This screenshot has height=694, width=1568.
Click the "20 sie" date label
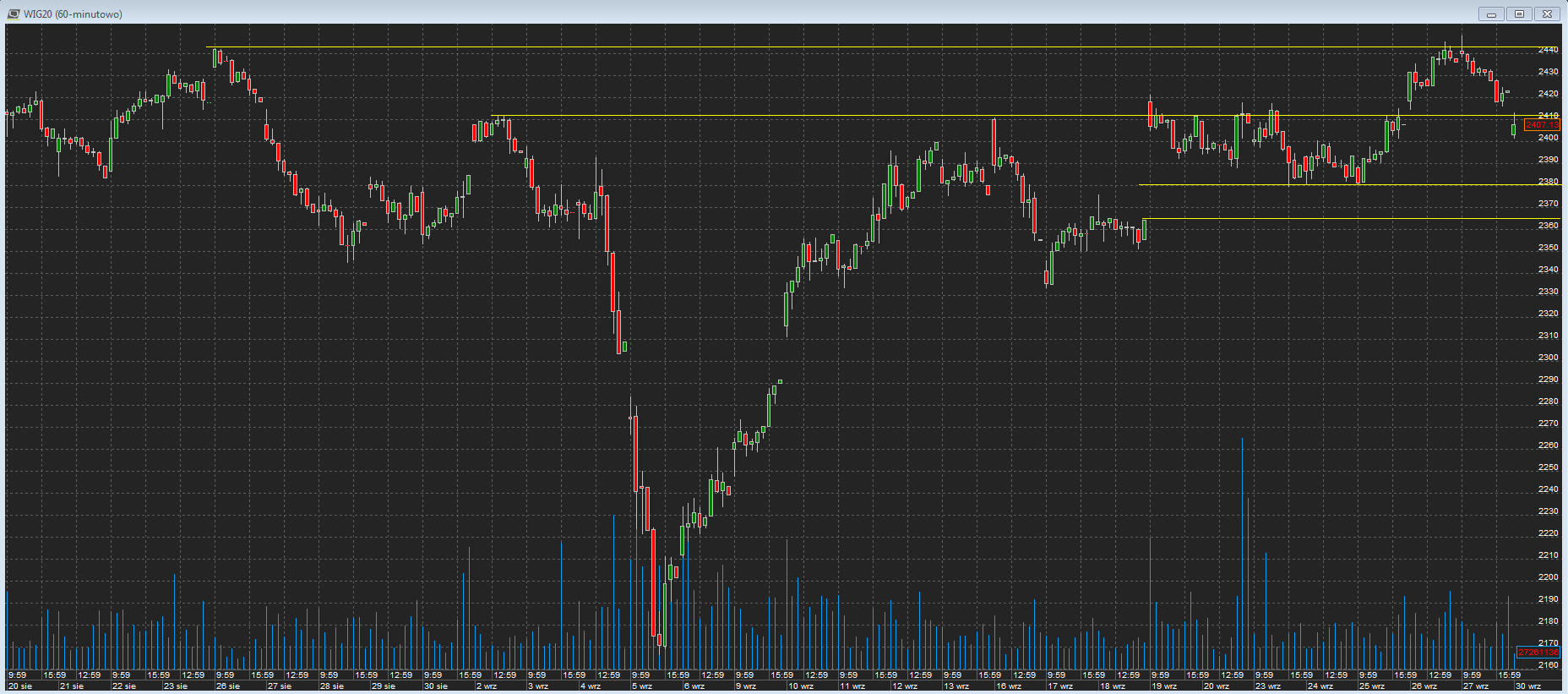click(x=20, y=686)
